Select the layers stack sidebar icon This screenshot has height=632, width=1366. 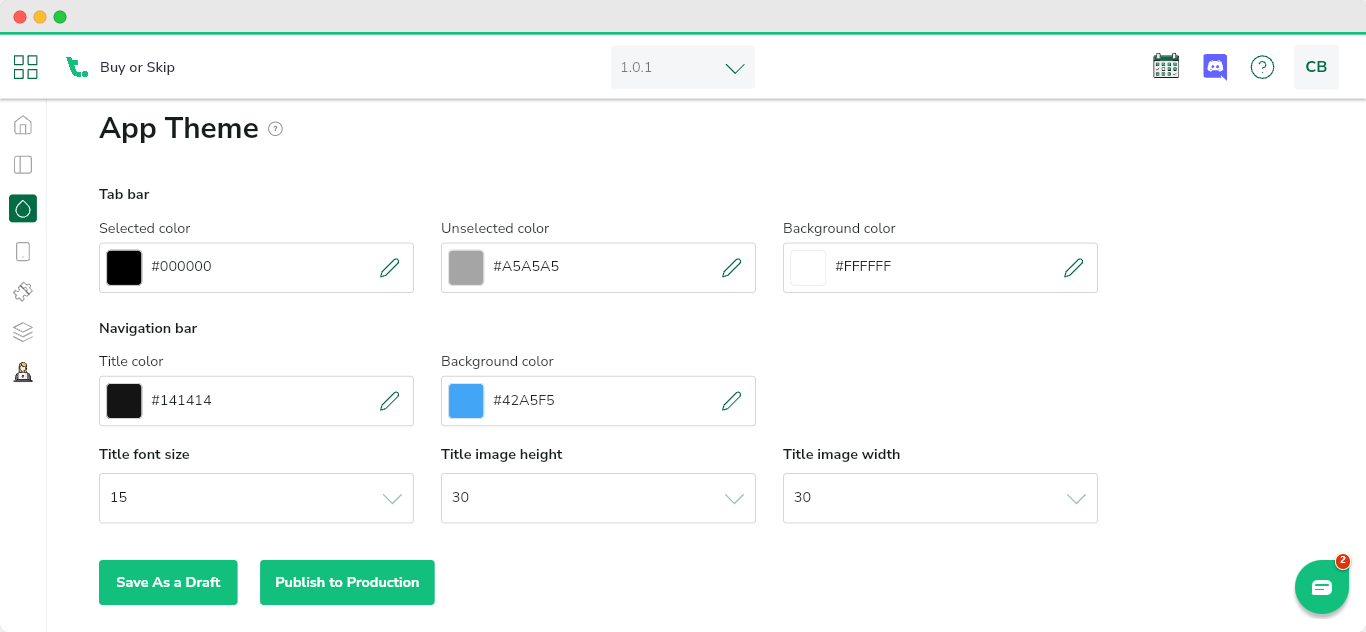[x=23, y=332]
